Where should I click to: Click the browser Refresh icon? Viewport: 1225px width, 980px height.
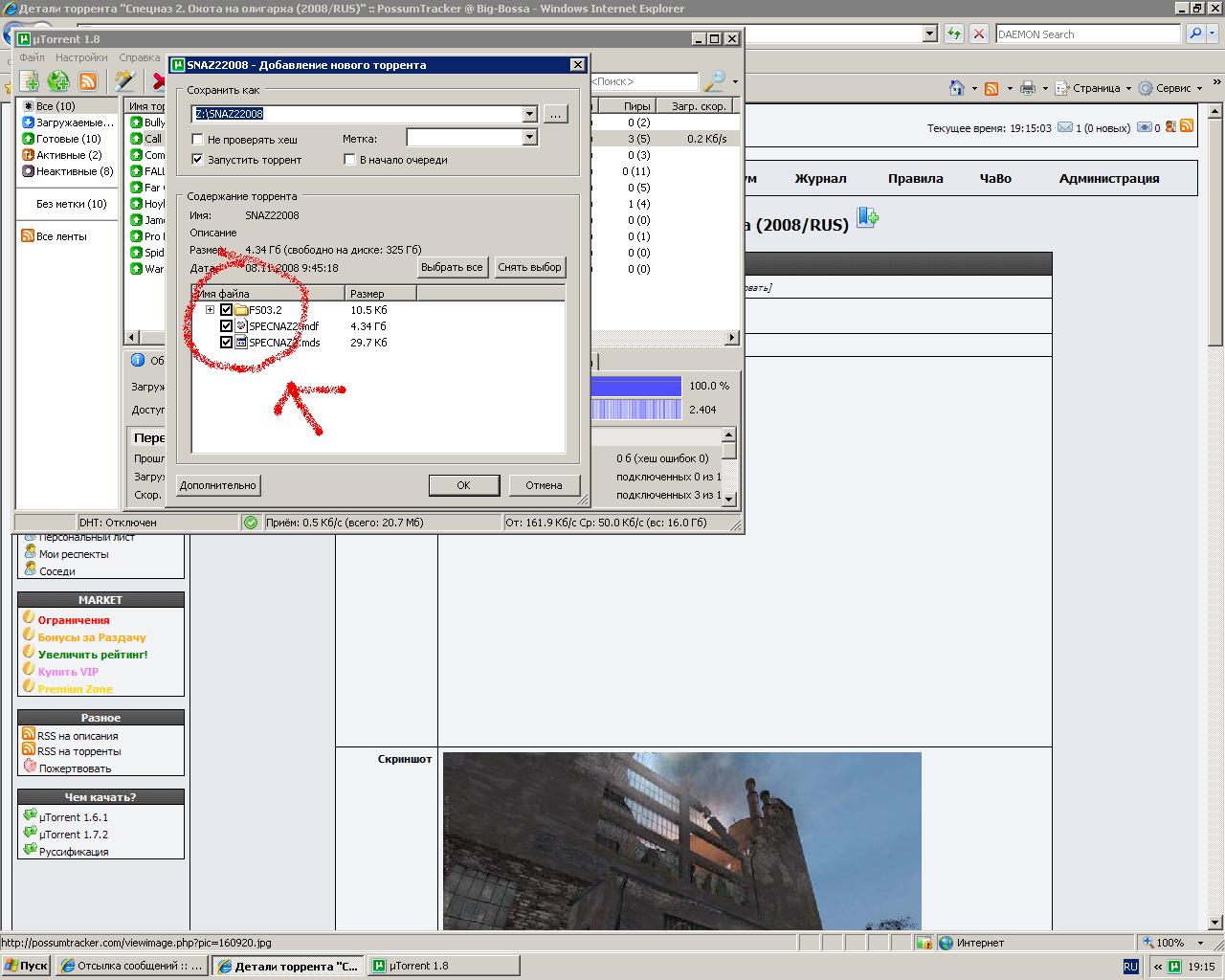[953, 33]
